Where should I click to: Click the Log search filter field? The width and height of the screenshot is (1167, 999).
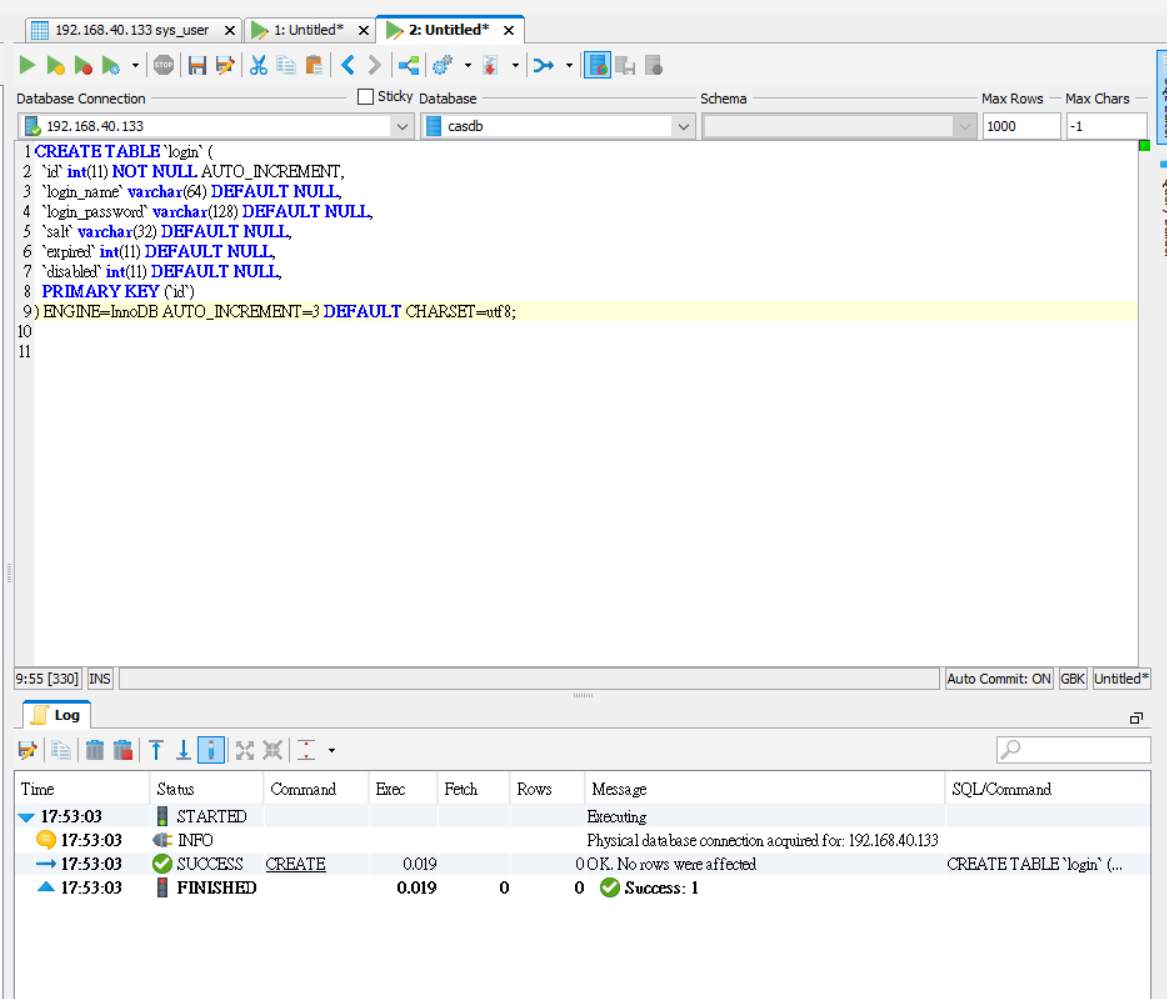1081,750
